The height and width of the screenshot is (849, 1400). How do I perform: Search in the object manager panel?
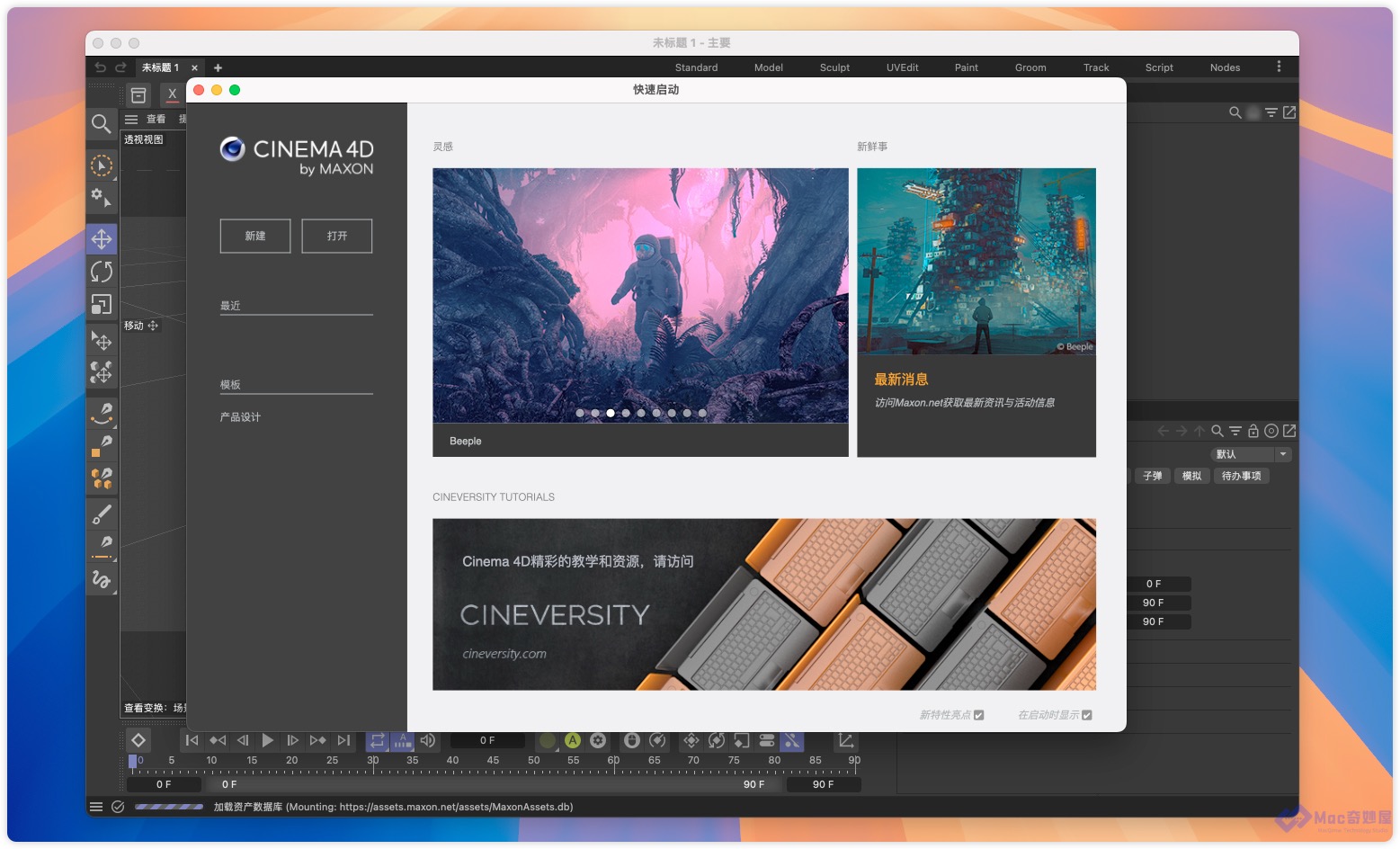[x=1235, y=112]
